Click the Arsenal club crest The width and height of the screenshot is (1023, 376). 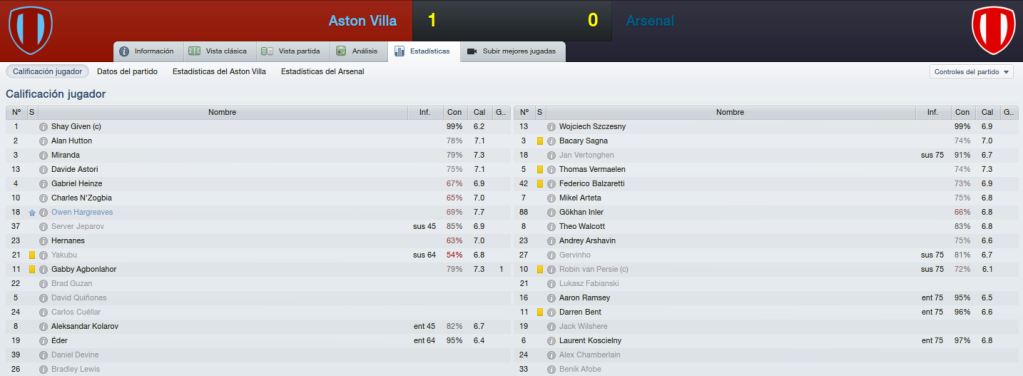[993, 30]
